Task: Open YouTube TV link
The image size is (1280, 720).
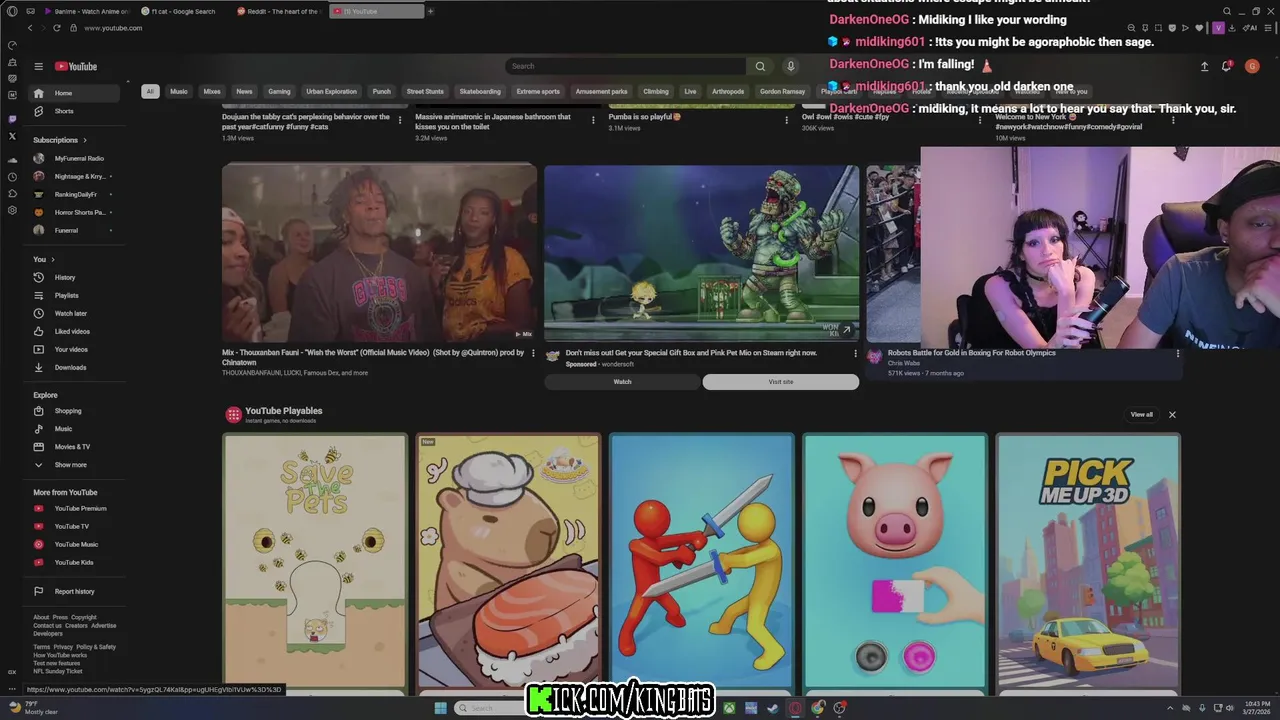Action: [74, 526]
